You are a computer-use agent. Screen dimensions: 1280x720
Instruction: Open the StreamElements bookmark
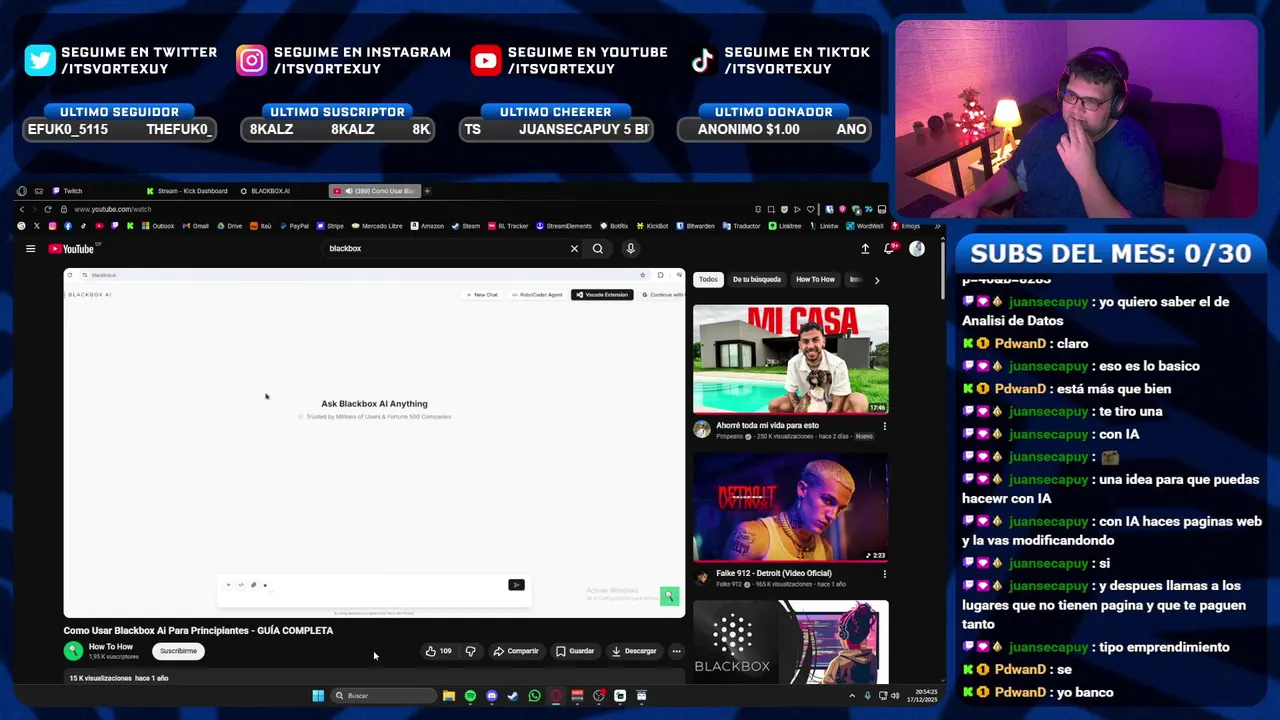point(564,226)
